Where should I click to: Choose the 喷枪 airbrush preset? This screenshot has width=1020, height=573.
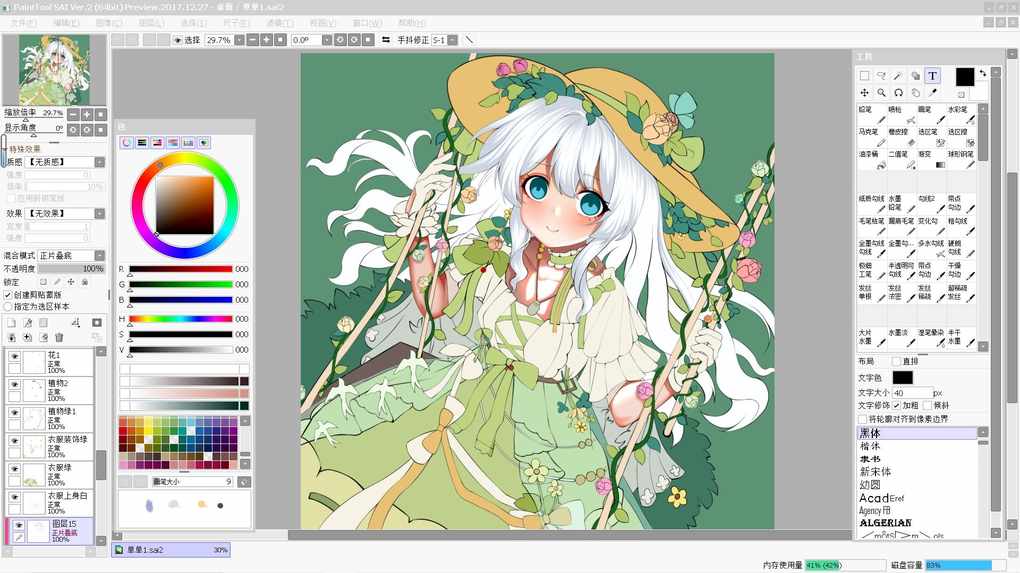[x=902, y=114]
